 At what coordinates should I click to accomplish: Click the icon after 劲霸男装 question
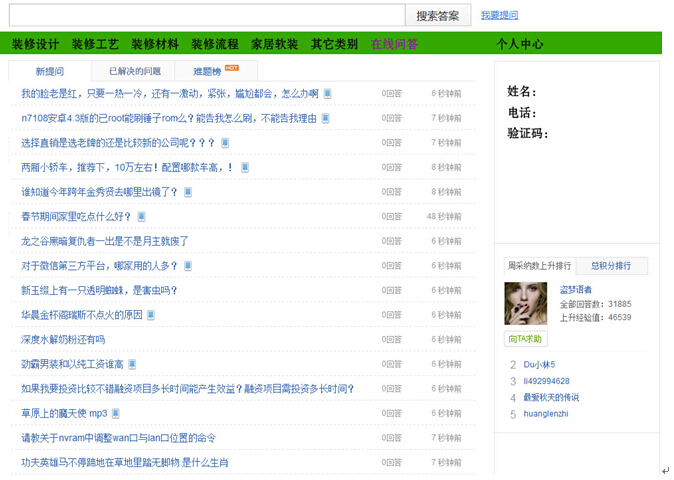point(132,364)
